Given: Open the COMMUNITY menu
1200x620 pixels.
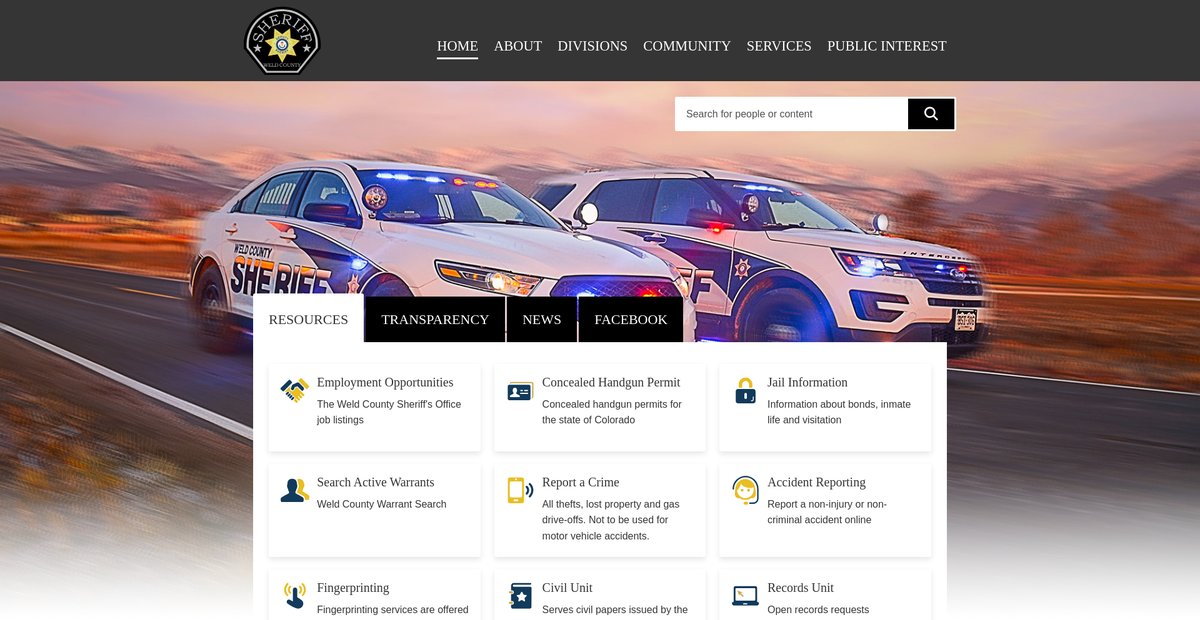Looking at the screenshot, I should [x=687, y=46].
